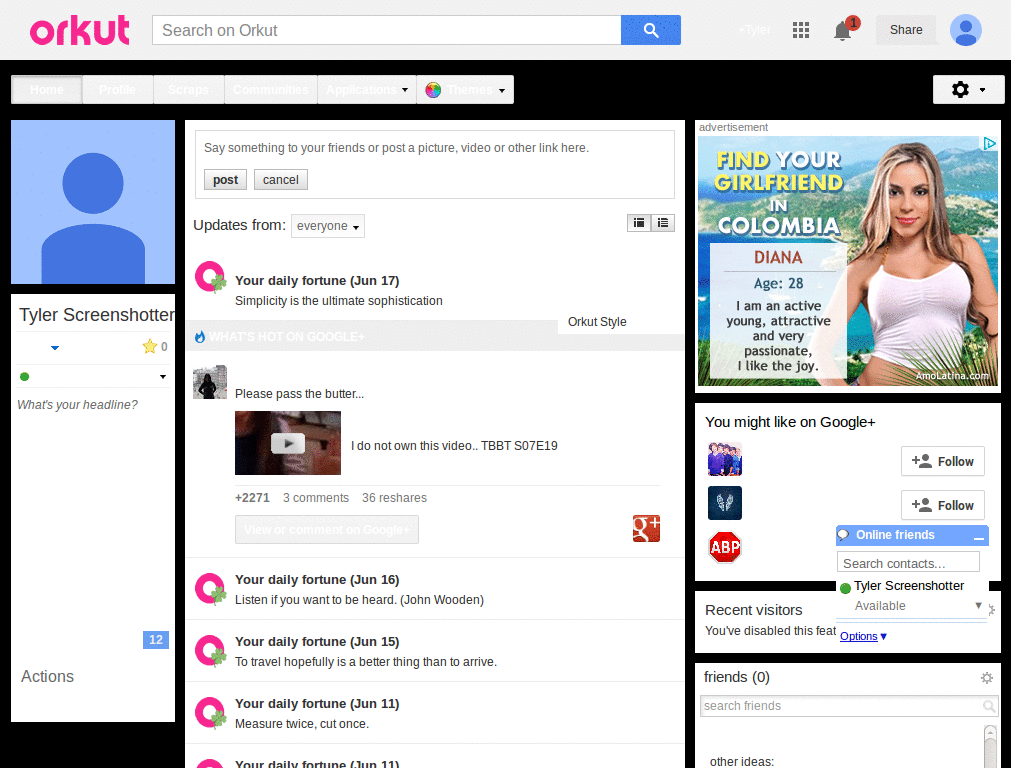Click the blue search magnifier button
This screenshot has width=1024, height=768.
click(650, 30)
